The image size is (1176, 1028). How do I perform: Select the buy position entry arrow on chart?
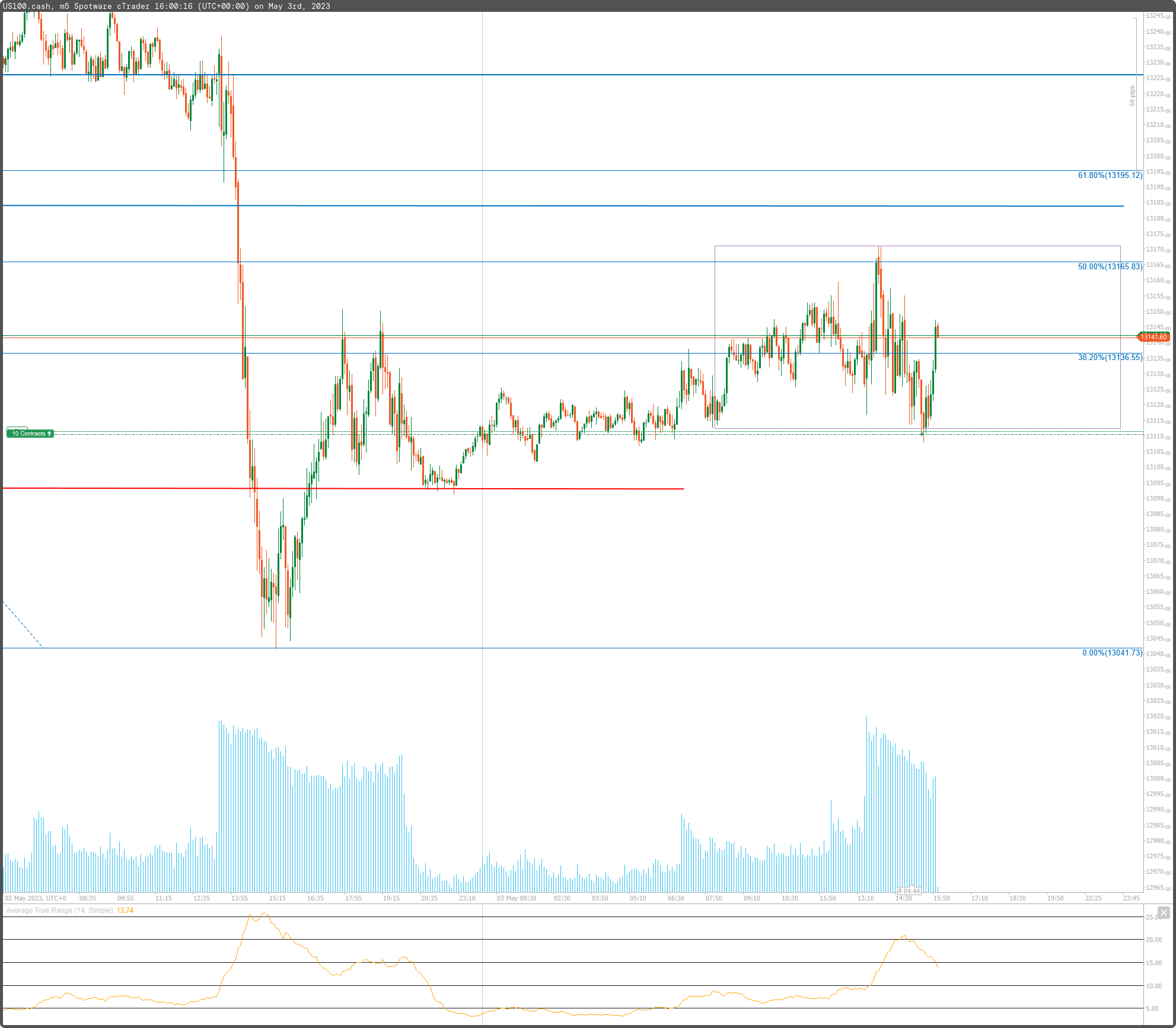coord(922,434)
